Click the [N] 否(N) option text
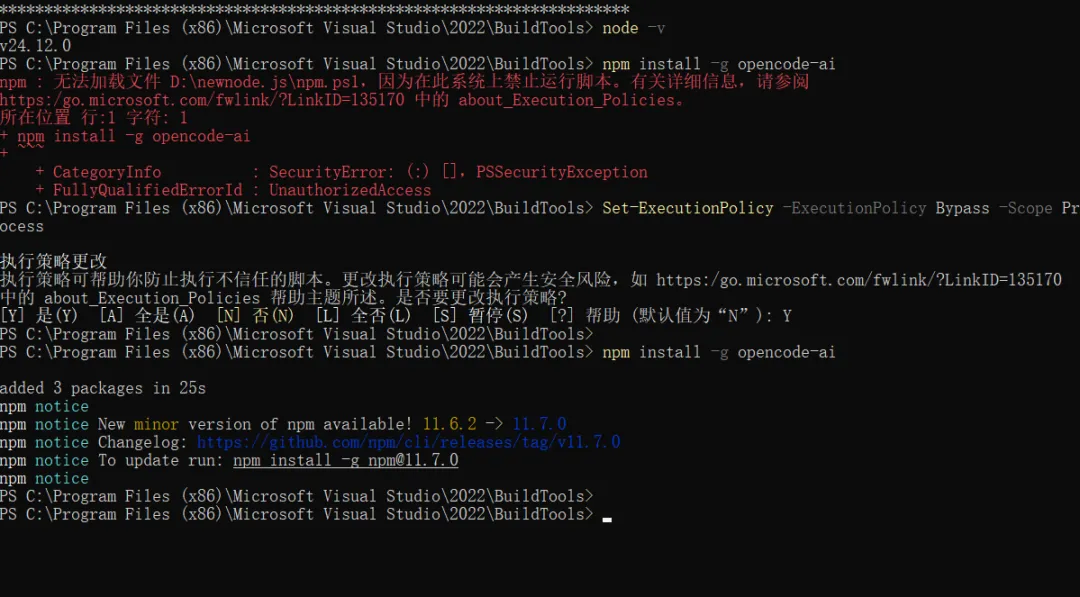1080x597 pixels. 255,316
